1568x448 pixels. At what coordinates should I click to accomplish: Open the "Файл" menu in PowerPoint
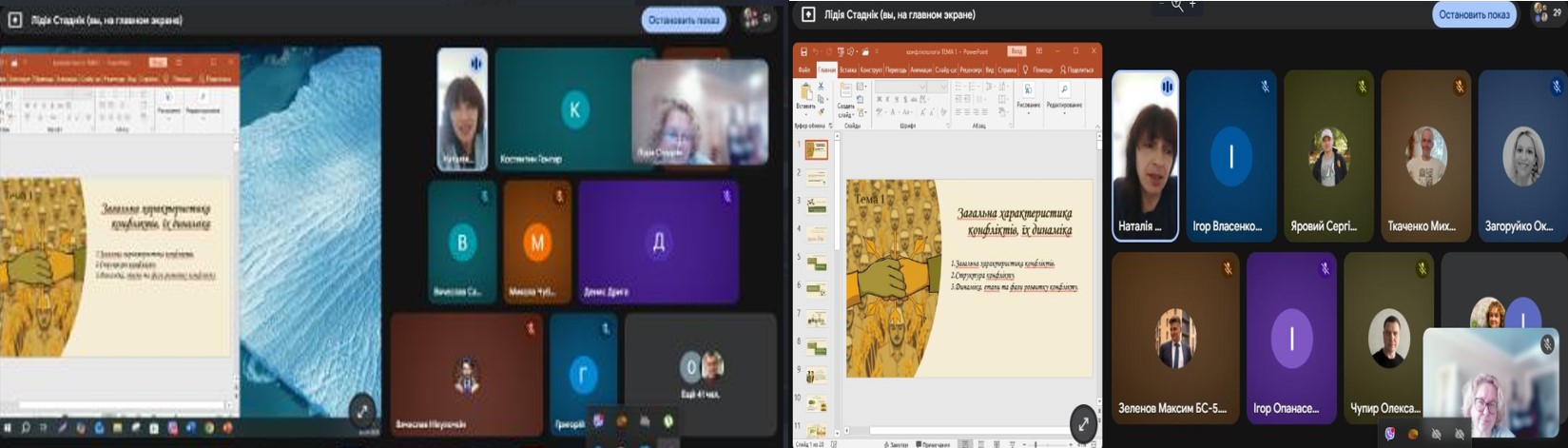(x=804, y=69)
